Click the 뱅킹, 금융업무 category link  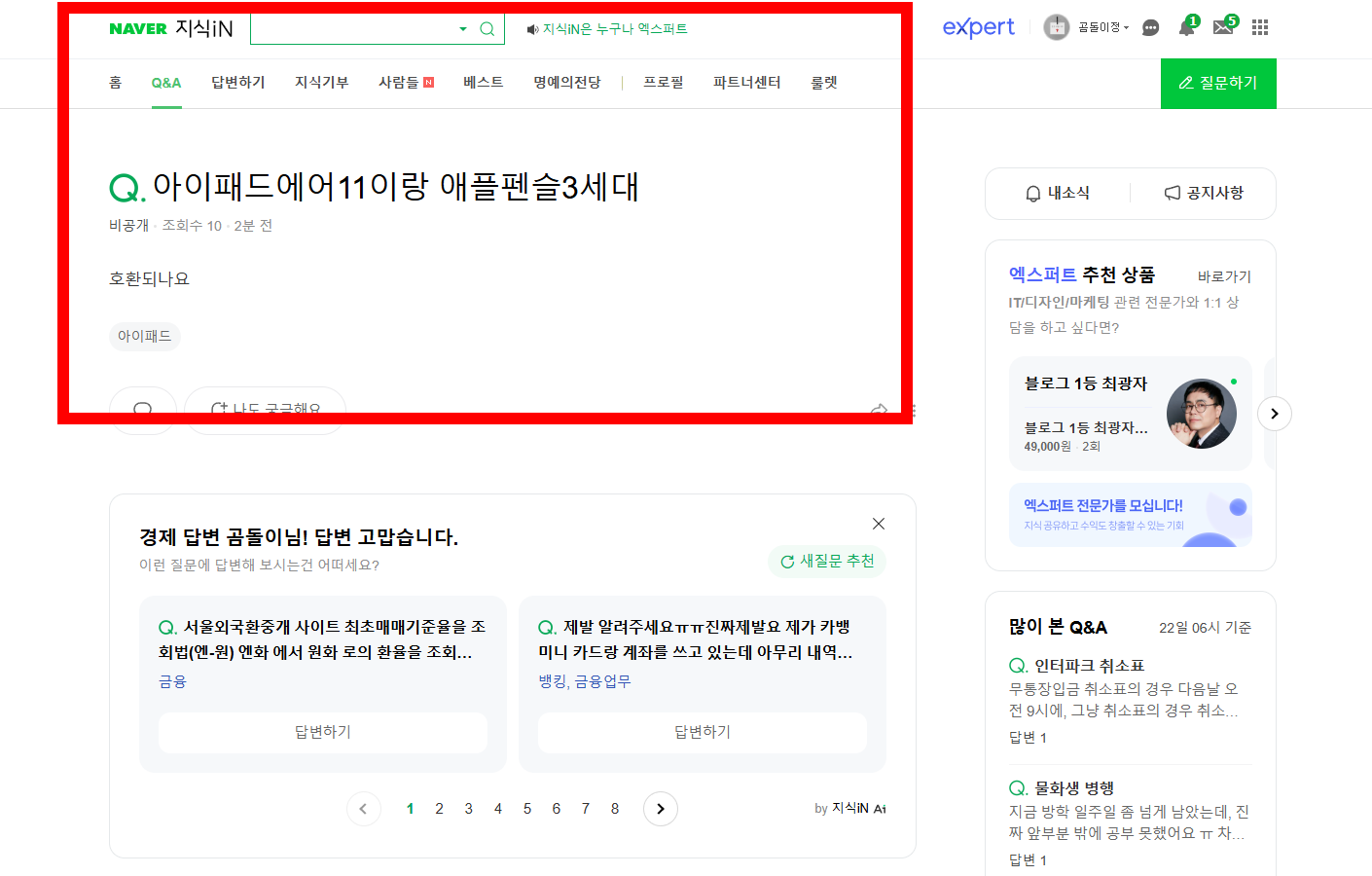pyautogui.click(x=585, y=681)
